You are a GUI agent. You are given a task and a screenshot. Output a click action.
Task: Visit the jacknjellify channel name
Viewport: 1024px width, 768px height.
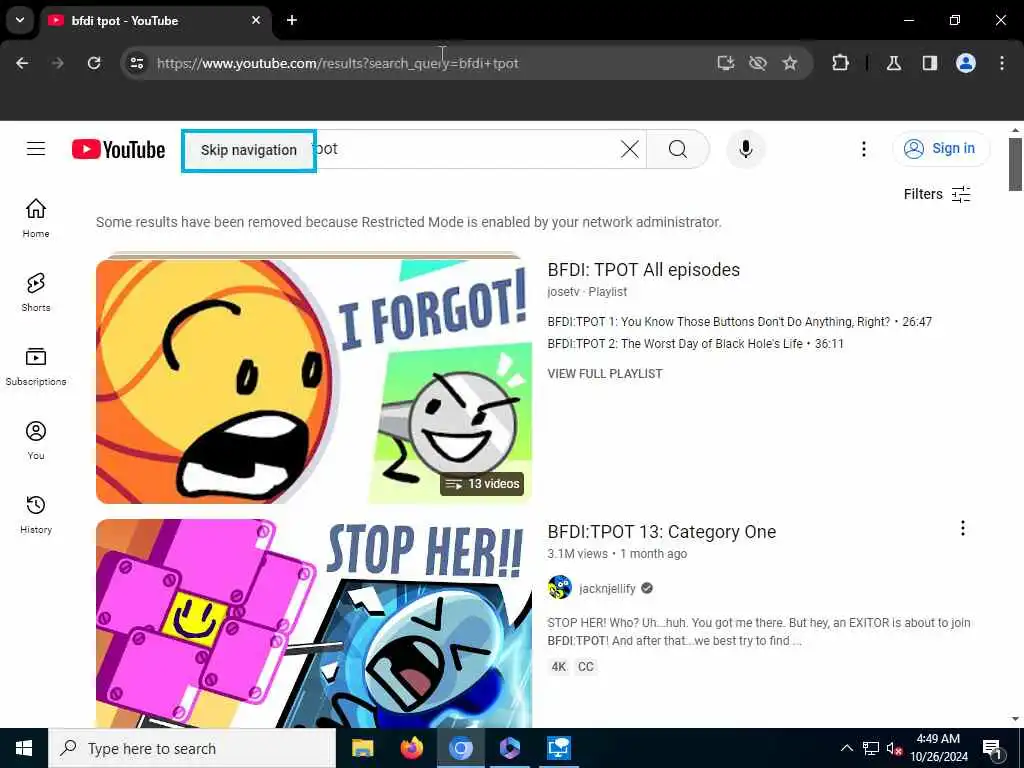607,588
